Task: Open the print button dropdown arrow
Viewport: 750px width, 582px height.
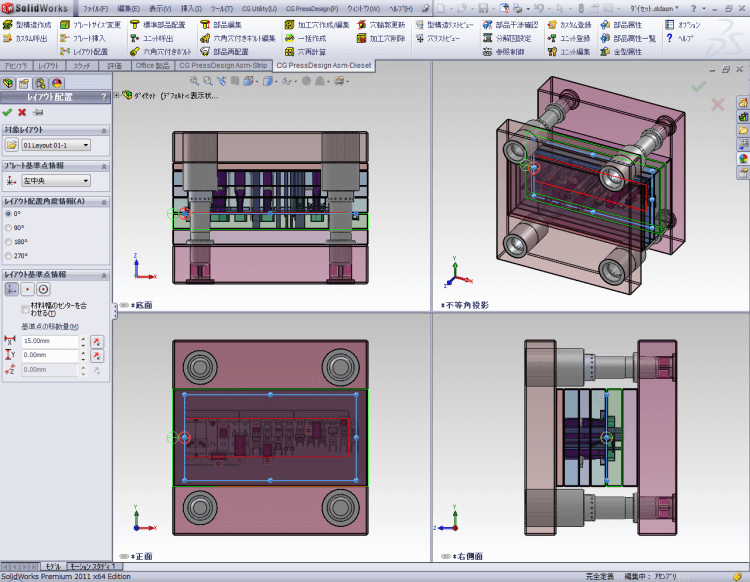Action: [x=528, y=8]
